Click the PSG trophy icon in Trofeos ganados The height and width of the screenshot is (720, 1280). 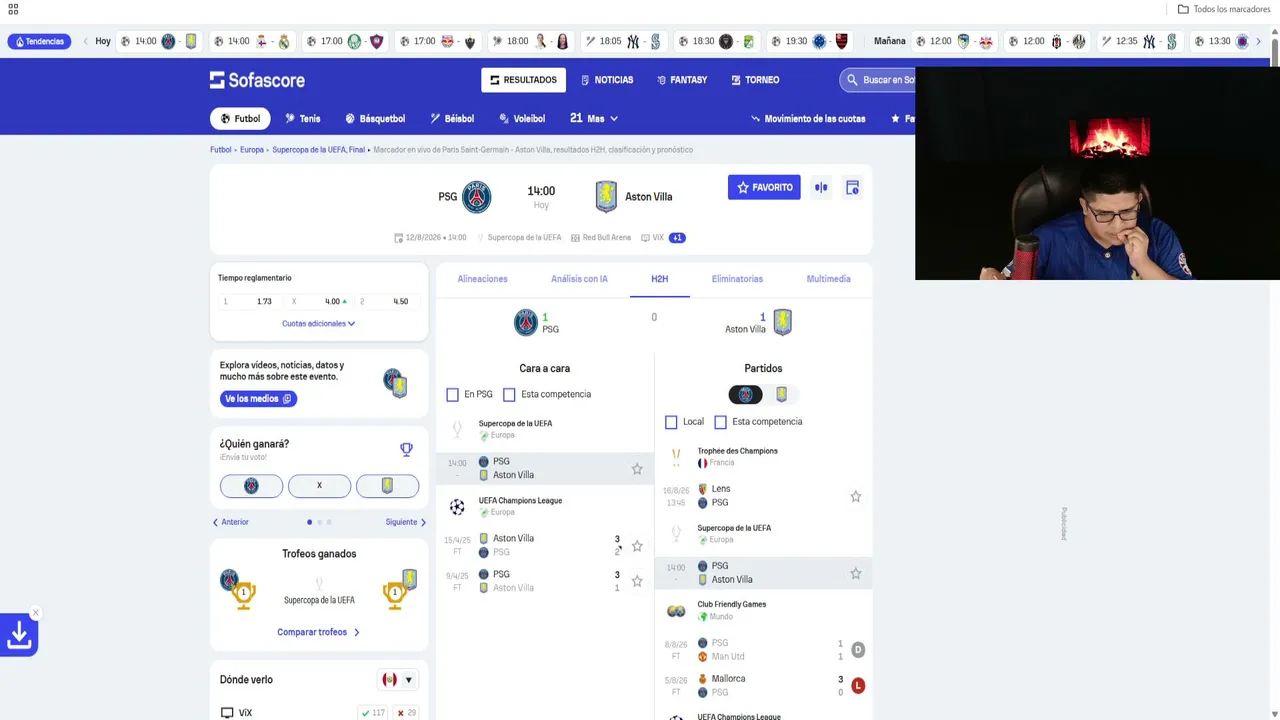[x=242, y=595]
